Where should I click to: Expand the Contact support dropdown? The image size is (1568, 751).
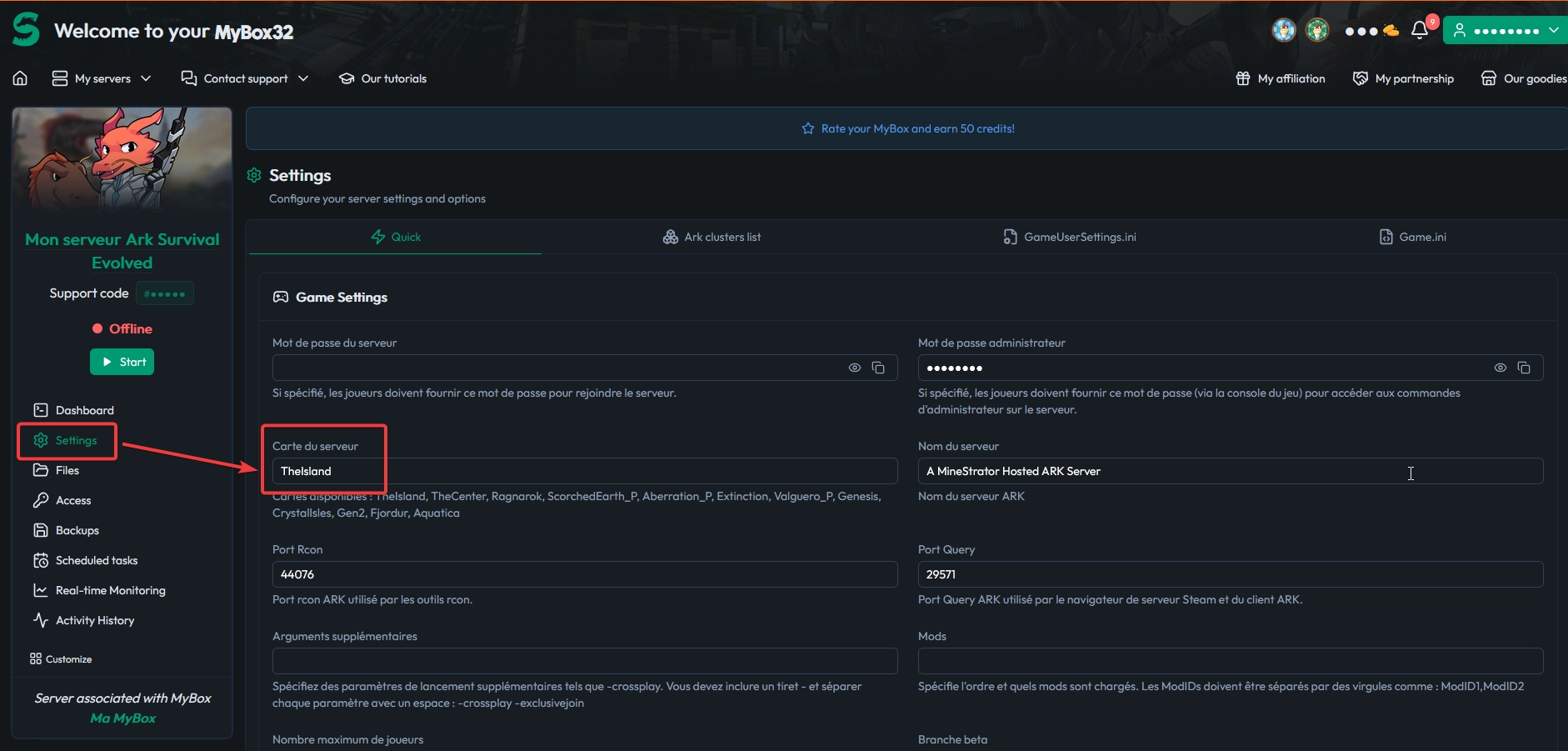pyautogui.click(x=245, y=78)
